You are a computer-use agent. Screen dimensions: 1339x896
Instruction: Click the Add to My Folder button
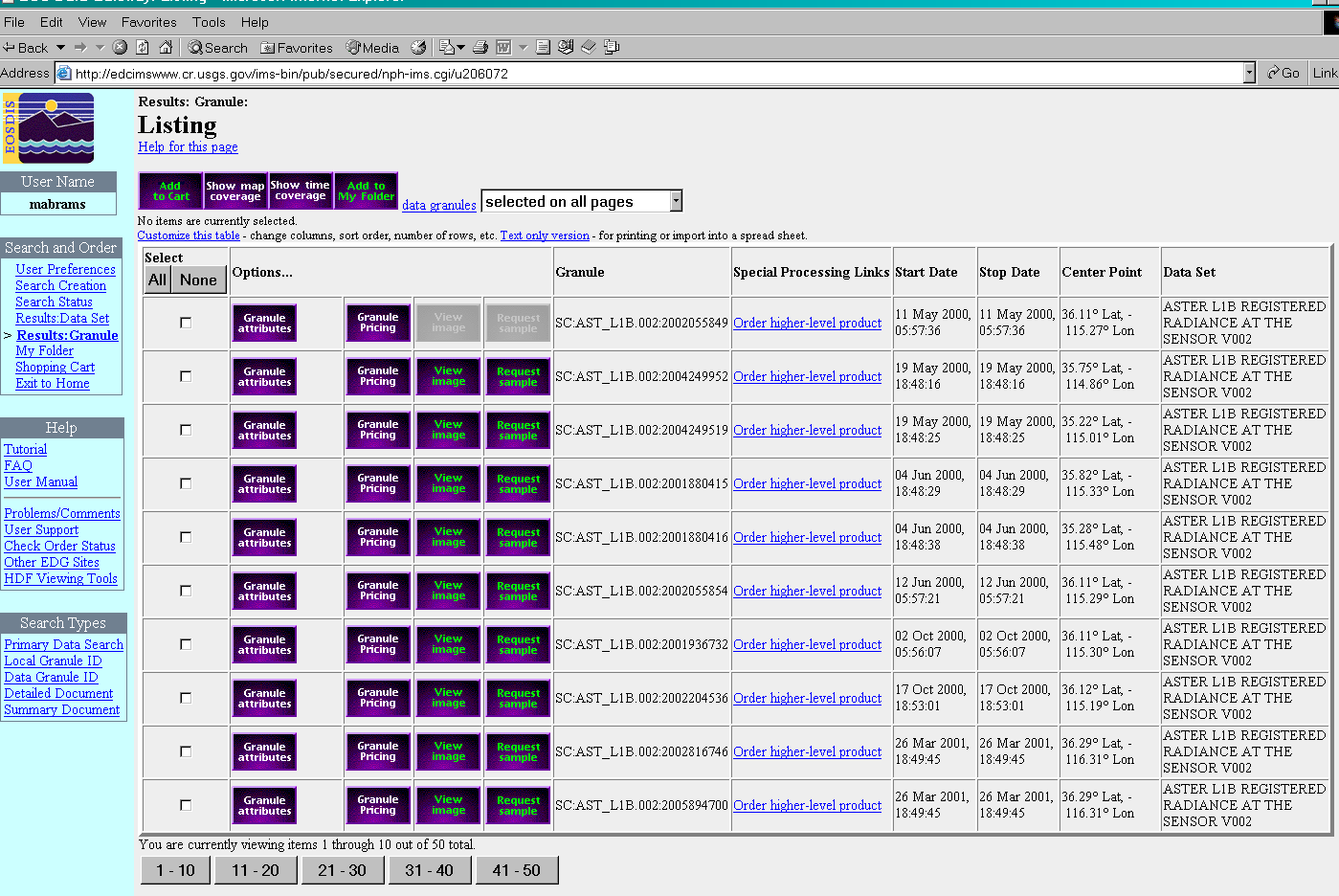click(366, 191)
